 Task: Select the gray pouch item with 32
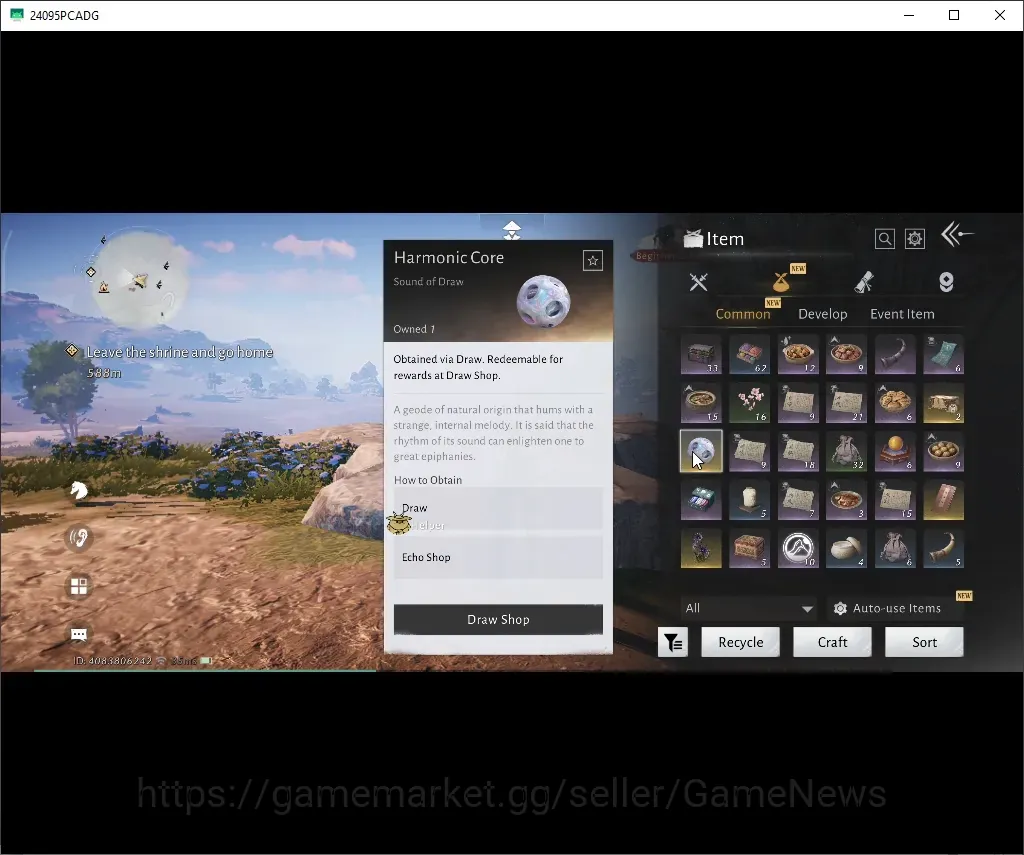[846, 451]
